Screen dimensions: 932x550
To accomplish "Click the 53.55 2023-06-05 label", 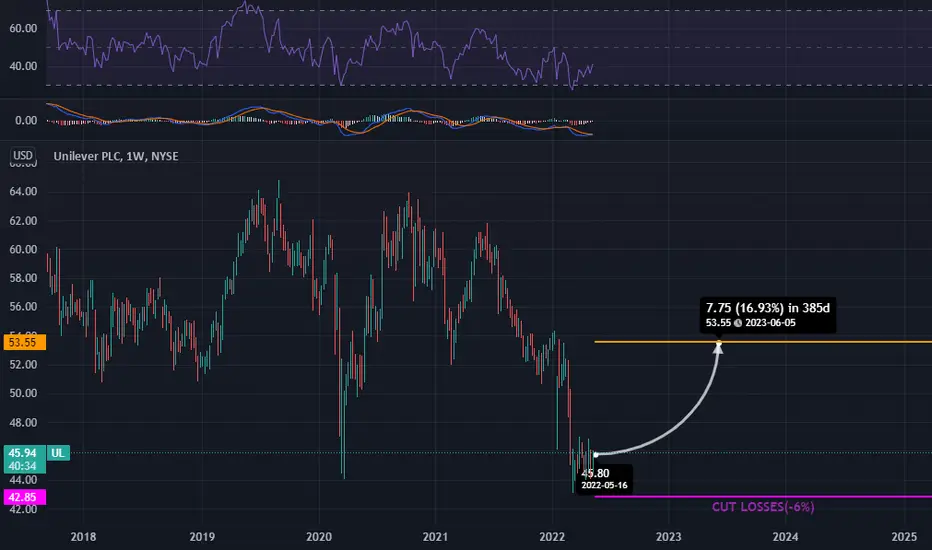I will coord(751,323).
